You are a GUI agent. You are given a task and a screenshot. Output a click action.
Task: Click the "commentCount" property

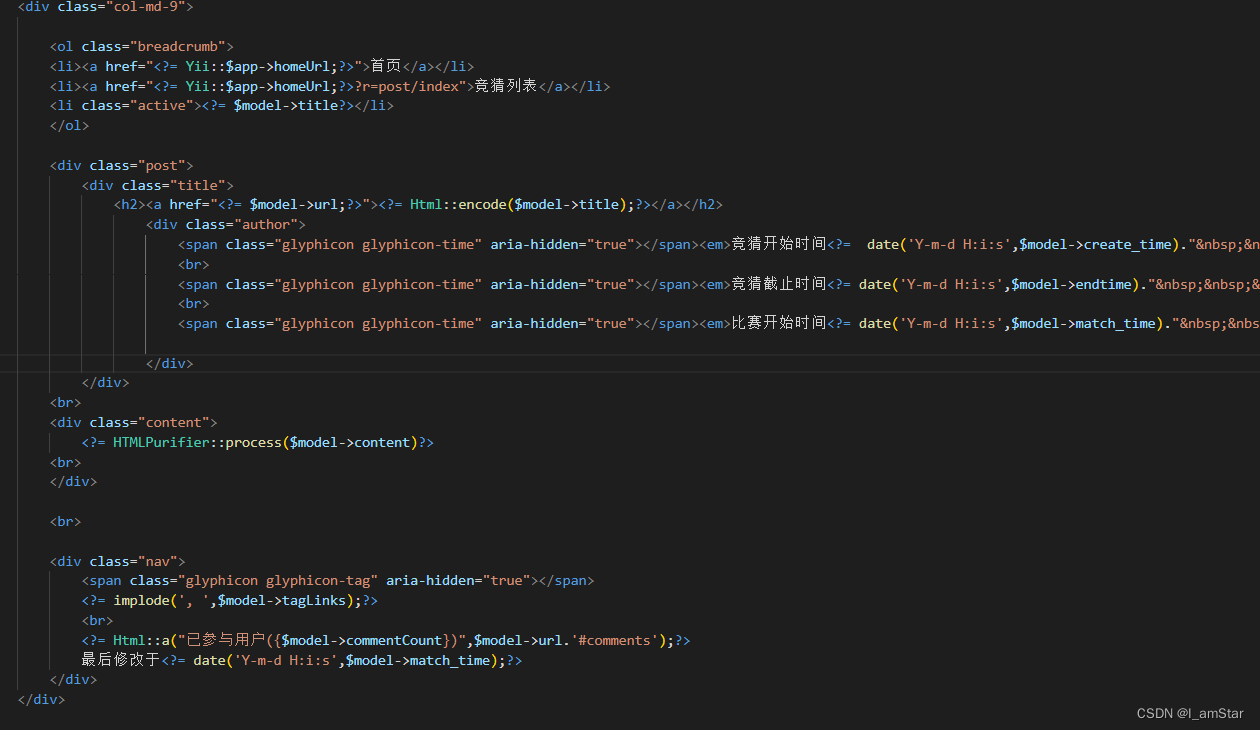(394, 640)
